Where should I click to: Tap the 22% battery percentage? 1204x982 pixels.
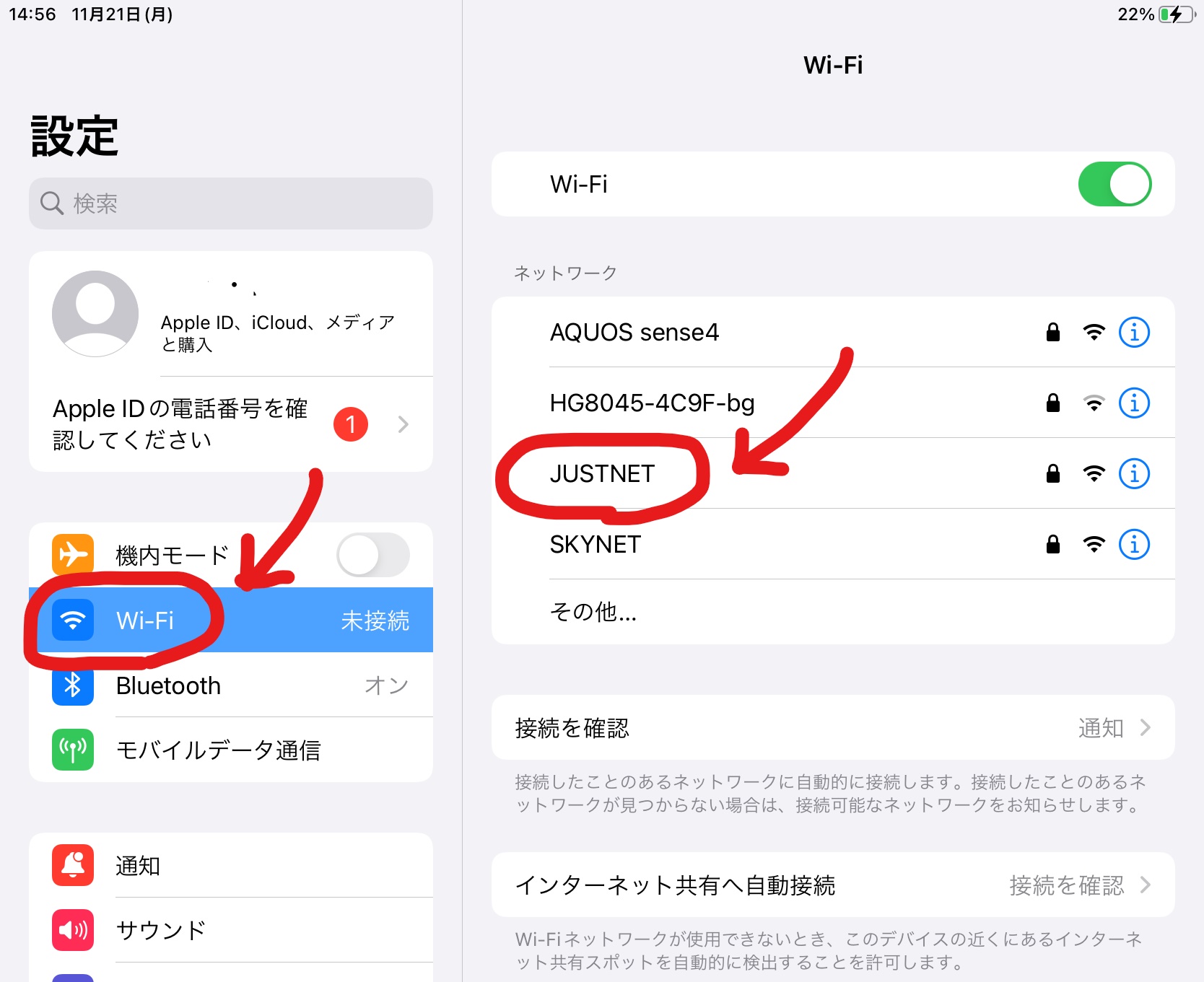coord(1136,14)
